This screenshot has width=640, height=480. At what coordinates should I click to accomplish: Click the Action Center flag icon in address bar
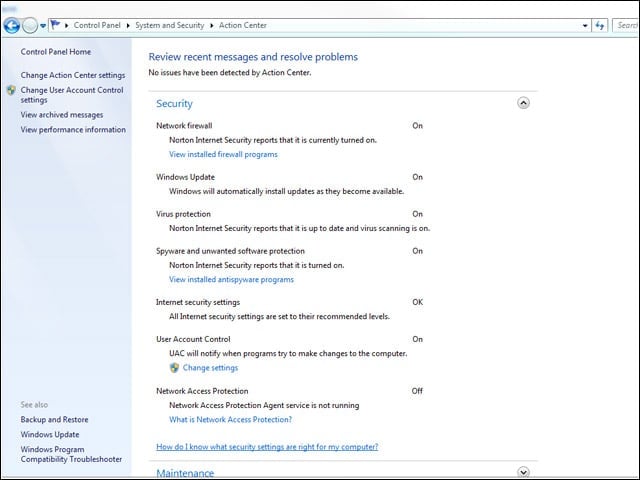[55, 25]
